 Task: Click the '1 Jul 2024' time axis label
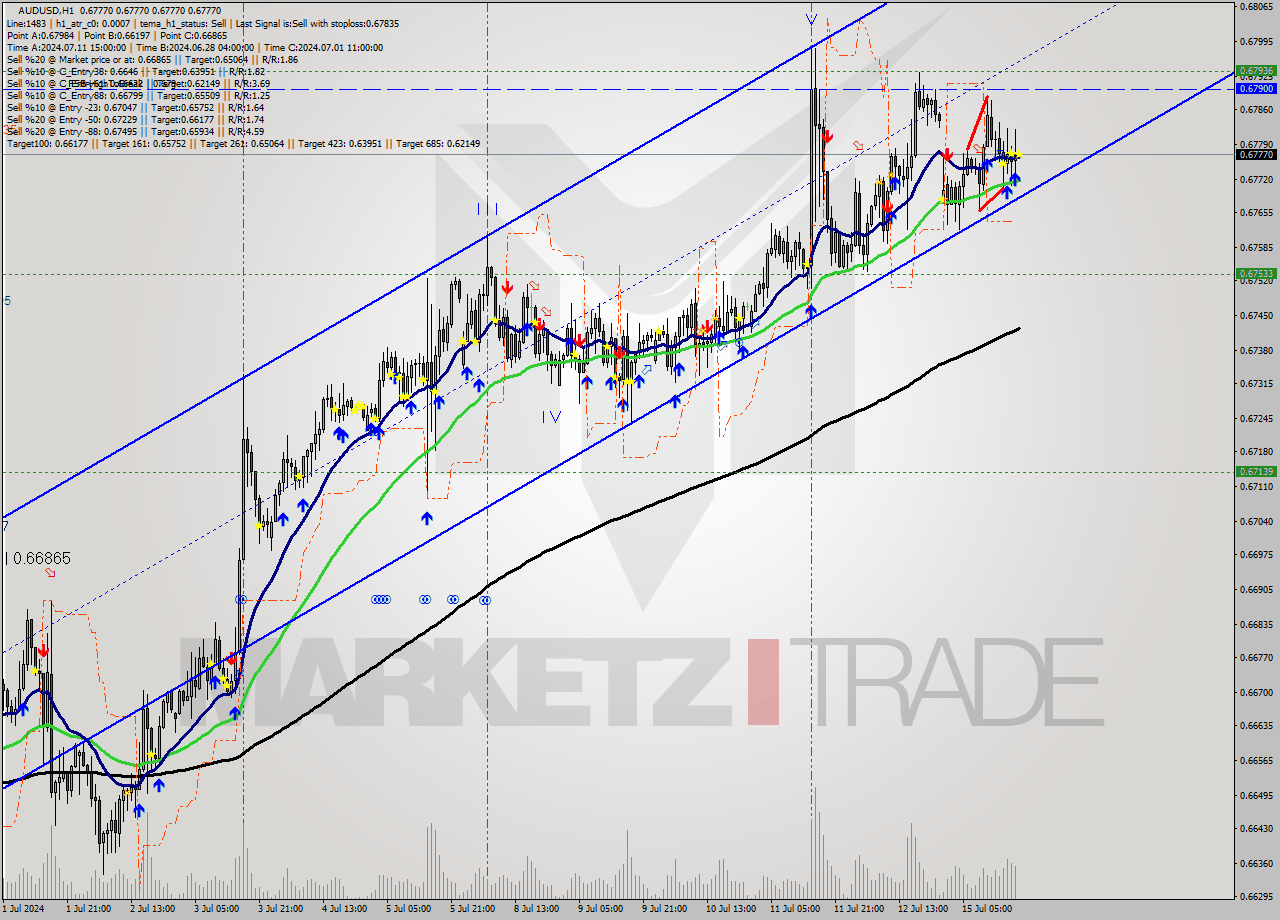pos(22,909)
